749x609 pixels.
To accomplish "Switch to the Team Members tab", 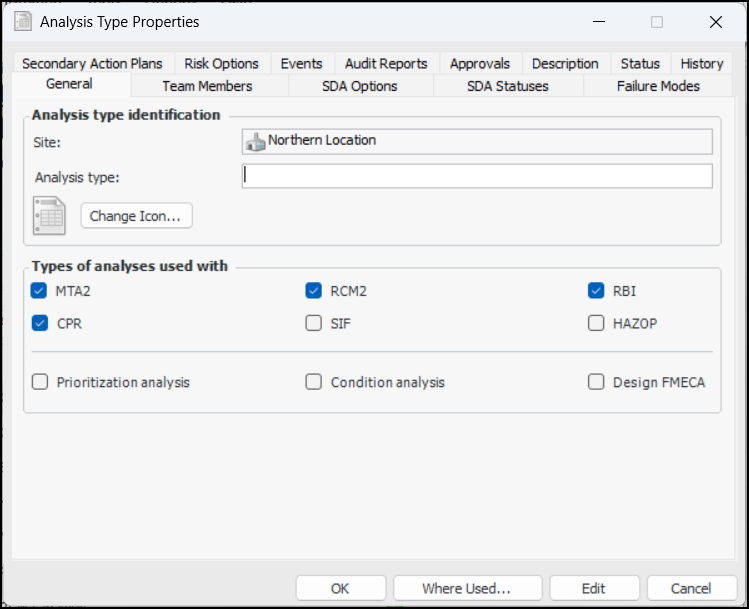I will 207,86.
